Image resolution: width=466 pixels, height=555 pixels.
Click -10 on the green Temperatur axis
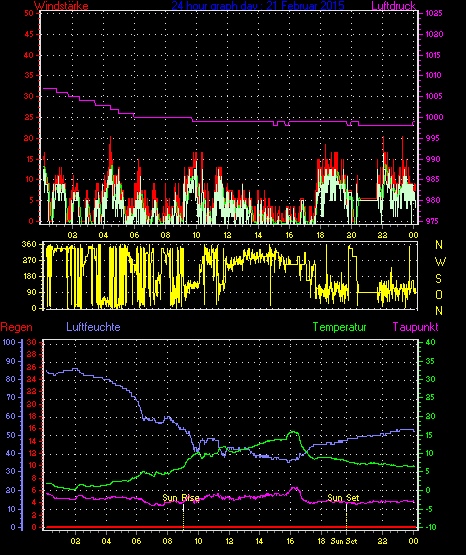(430, 527)
